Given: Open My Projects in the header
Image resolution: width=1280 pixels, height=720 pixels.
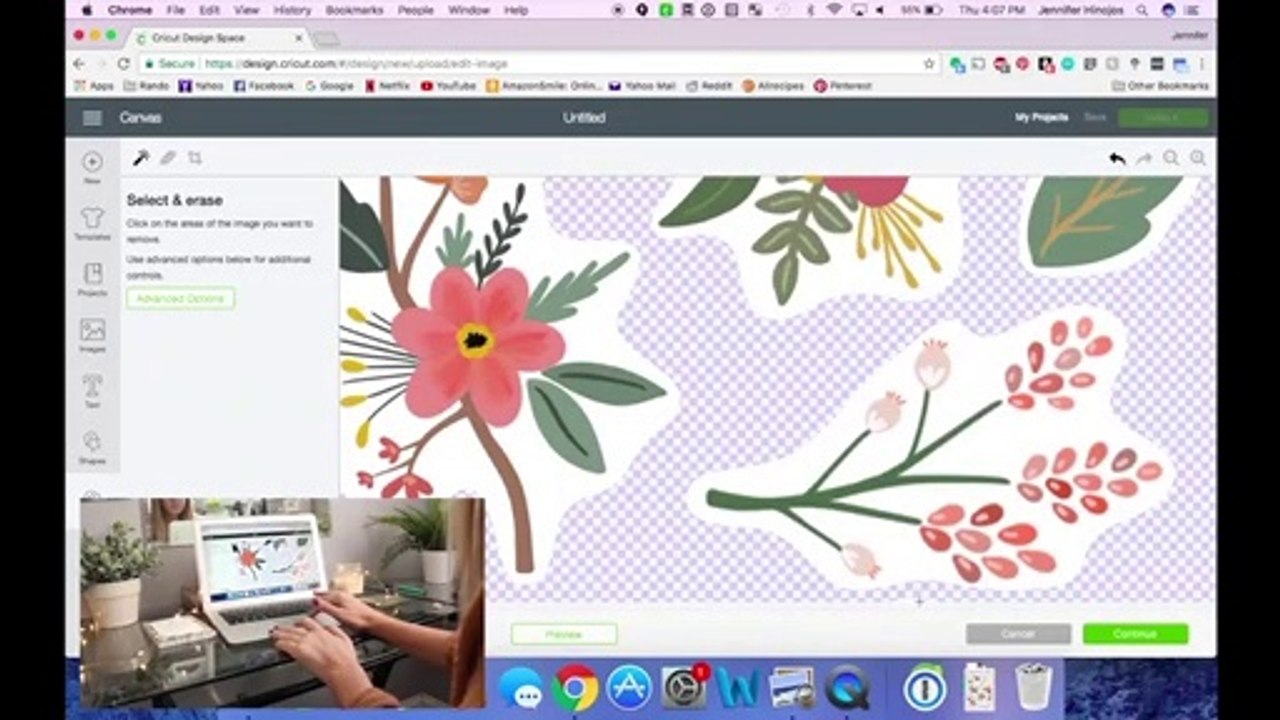Looking at the screenshot, I should pyautogui.click(x=1042, y=118).
